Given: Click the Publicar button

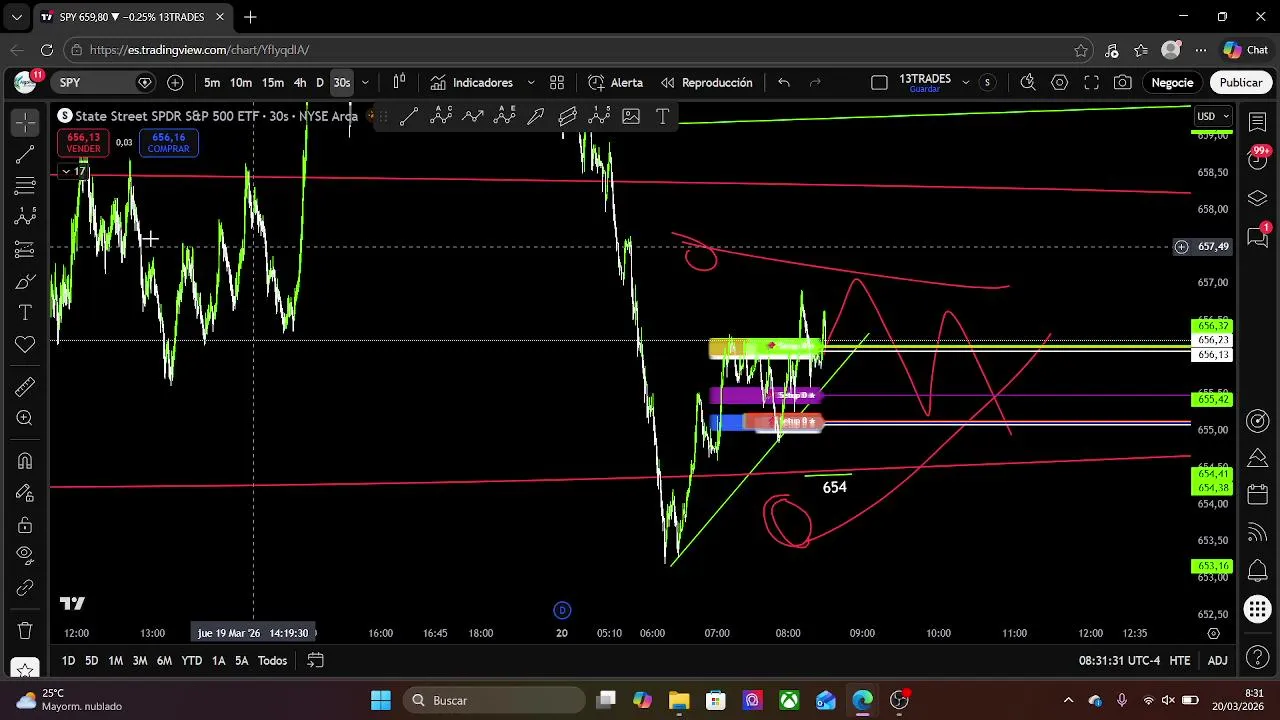Looking at the screenshot, I should pyautogui.click(x=1240, y=83).
